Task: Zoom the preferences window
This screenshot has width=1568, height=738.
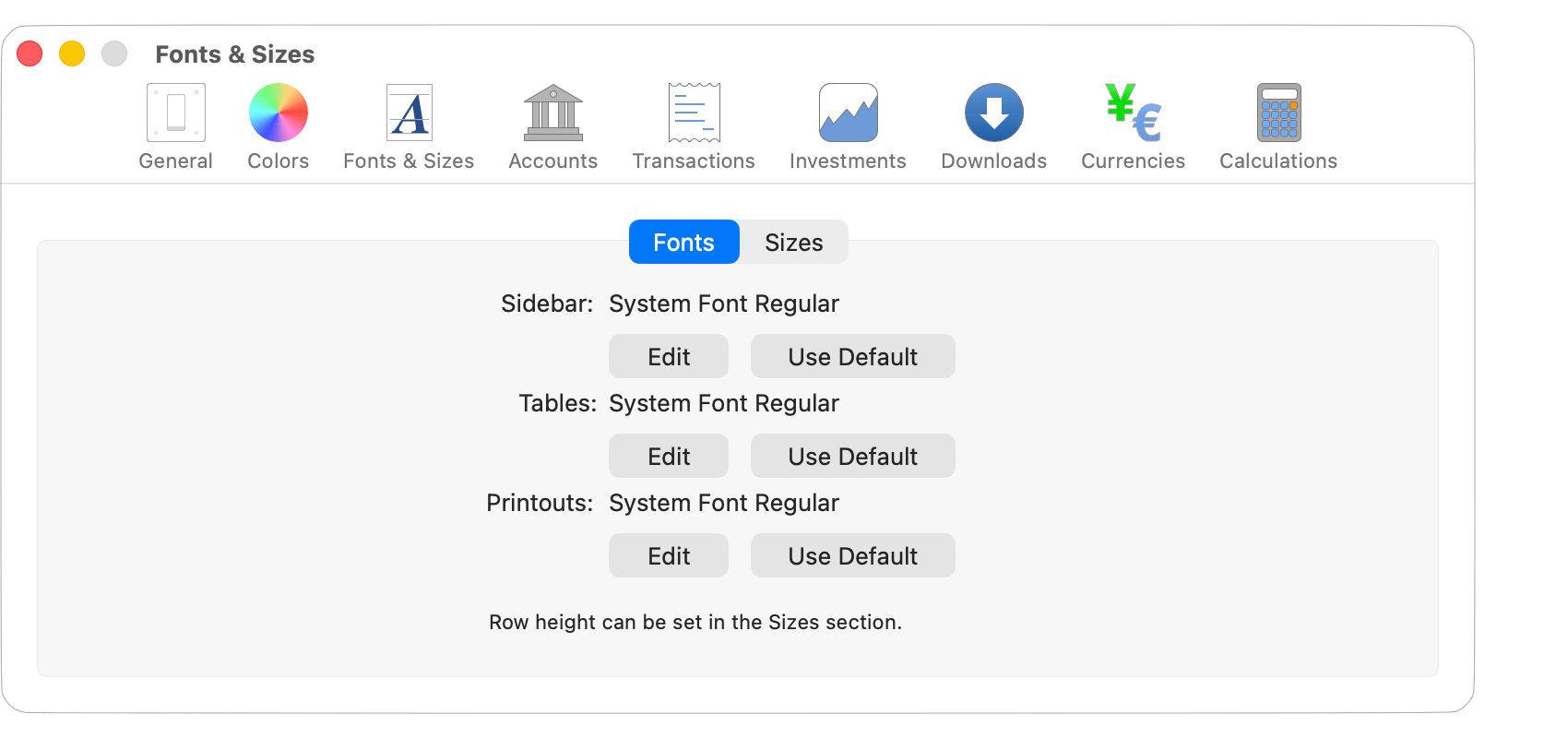Action: pyautogui.click(x=114, y=54)
